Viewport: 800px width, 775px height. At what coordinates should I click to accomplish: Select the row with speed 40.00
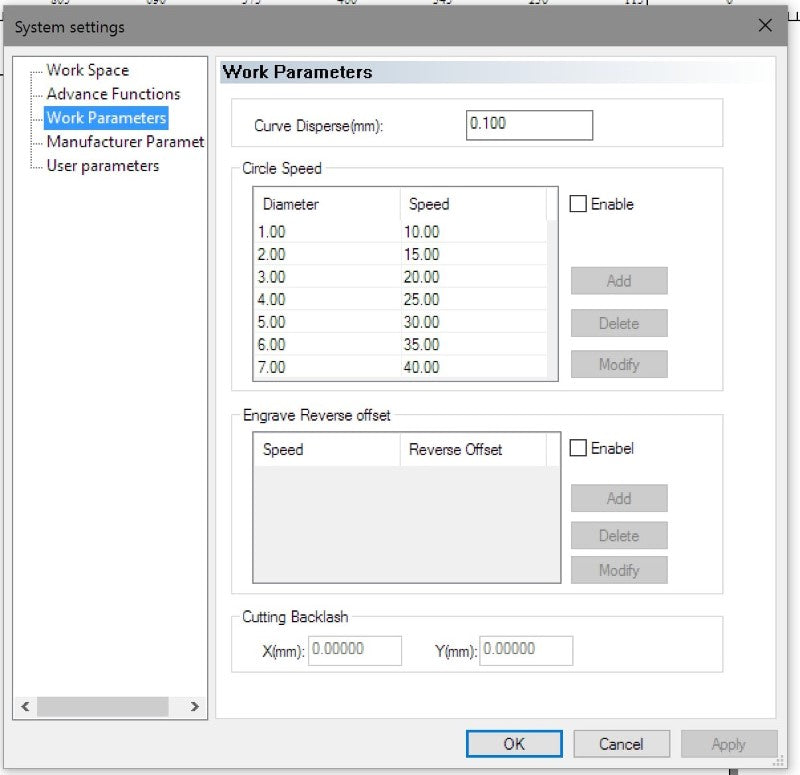pyautogui.click(x=421, y=367)
